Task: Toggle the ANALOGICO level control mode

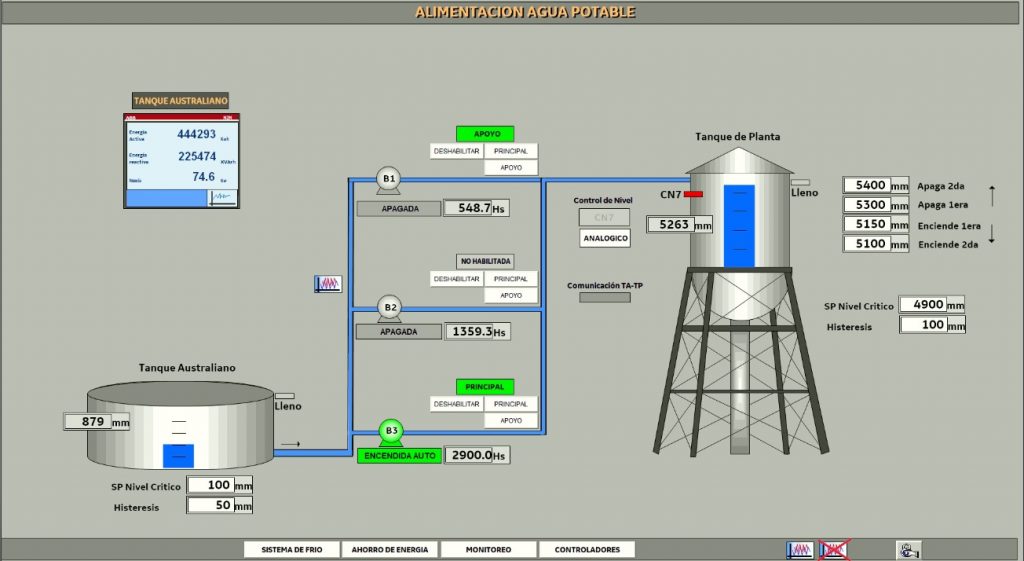Action: coord(605,239)
